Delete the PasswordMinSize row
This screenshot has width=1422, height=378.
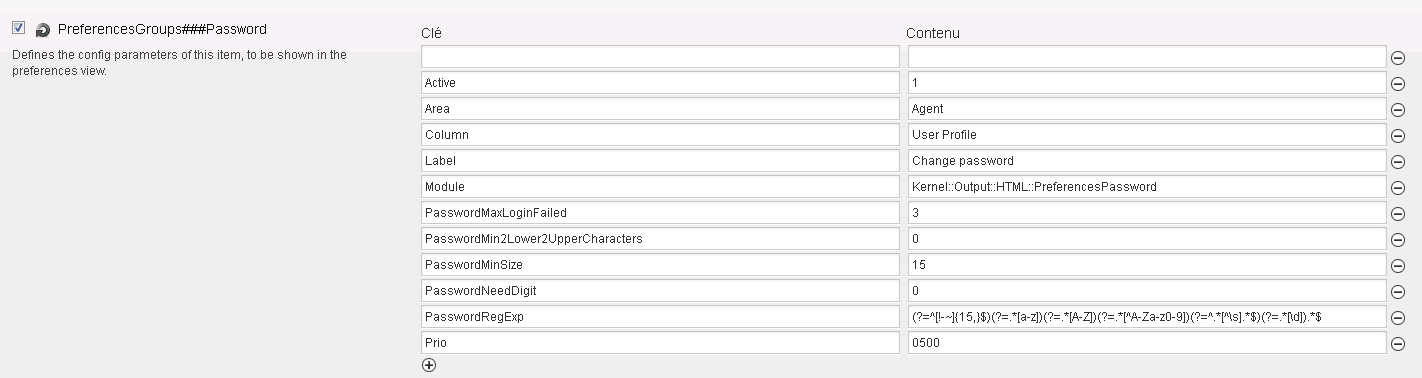point(1398,265)
